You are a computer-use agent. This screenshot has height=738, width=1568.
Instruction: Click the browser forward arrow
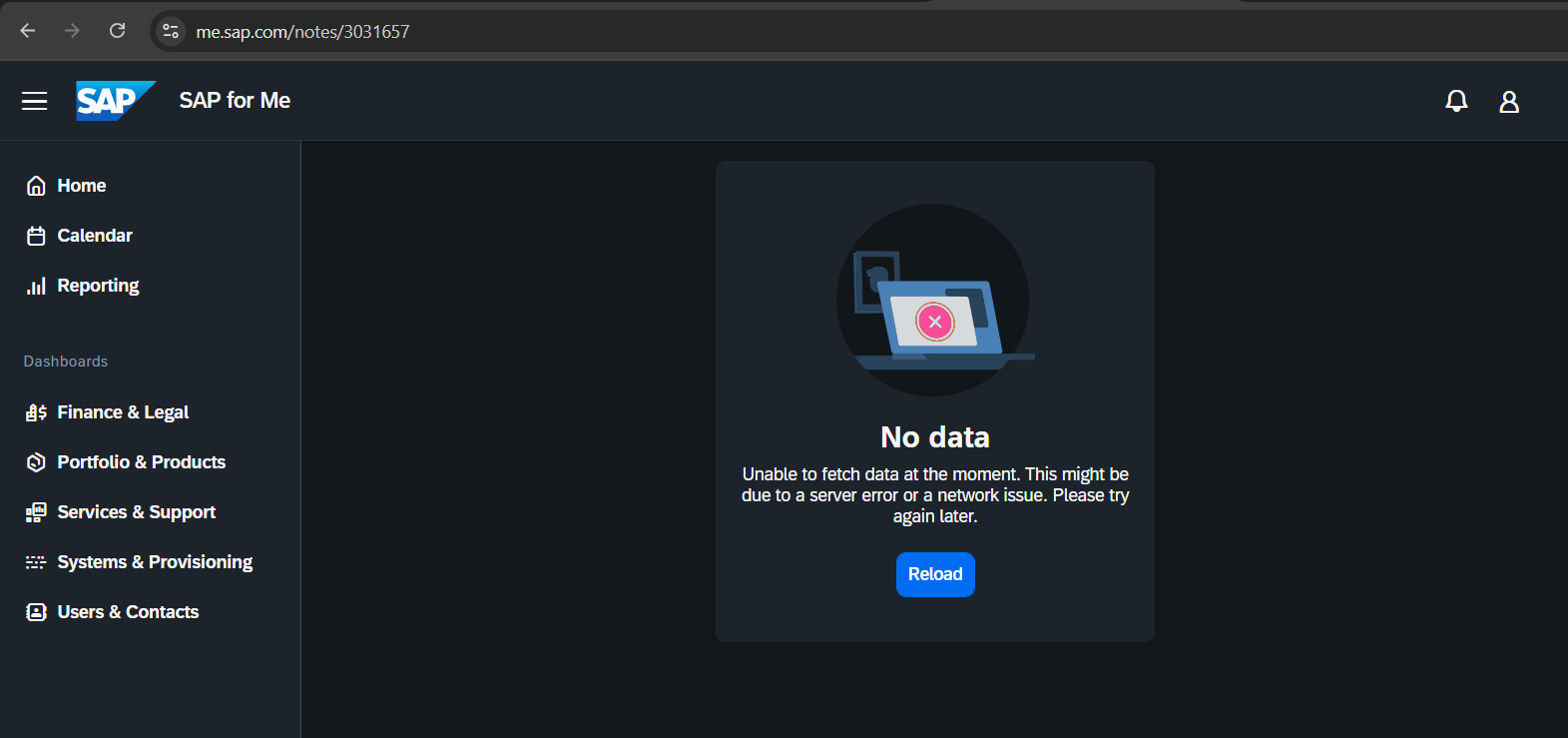72,31
